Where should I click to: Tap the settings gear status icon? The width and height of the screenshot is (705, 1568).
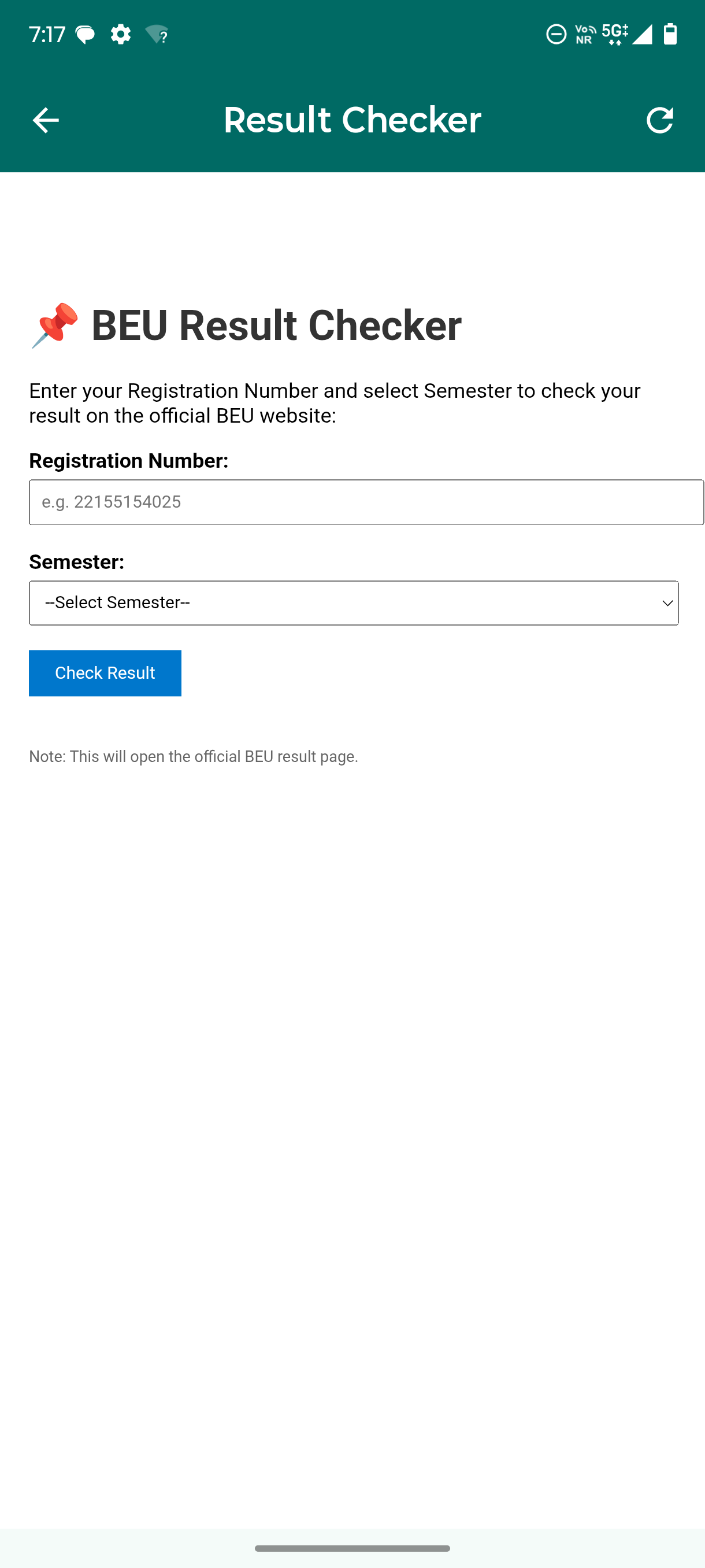coord(120,34)
